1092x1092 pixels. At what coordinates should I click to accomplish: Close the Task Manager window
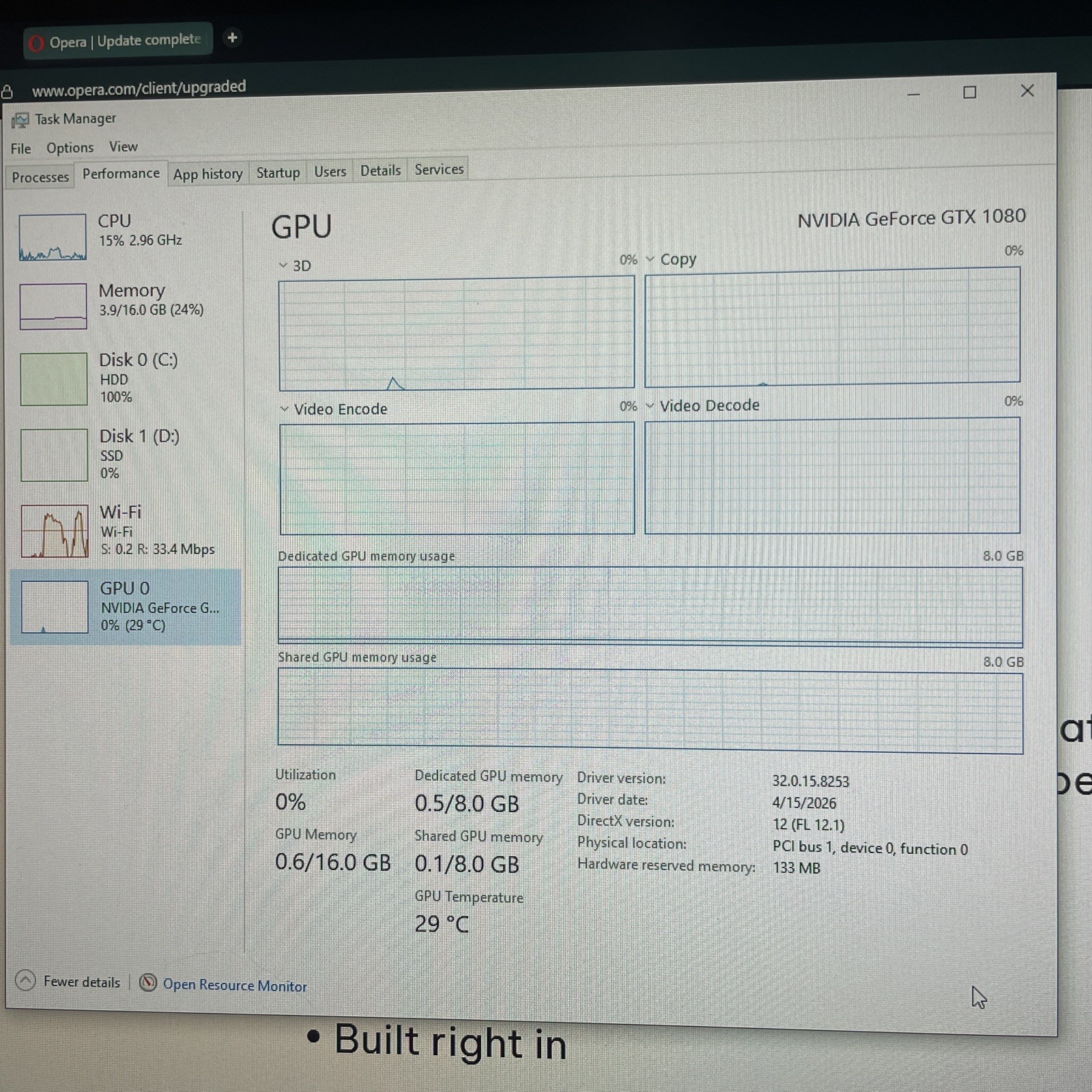pos(1027,91)
